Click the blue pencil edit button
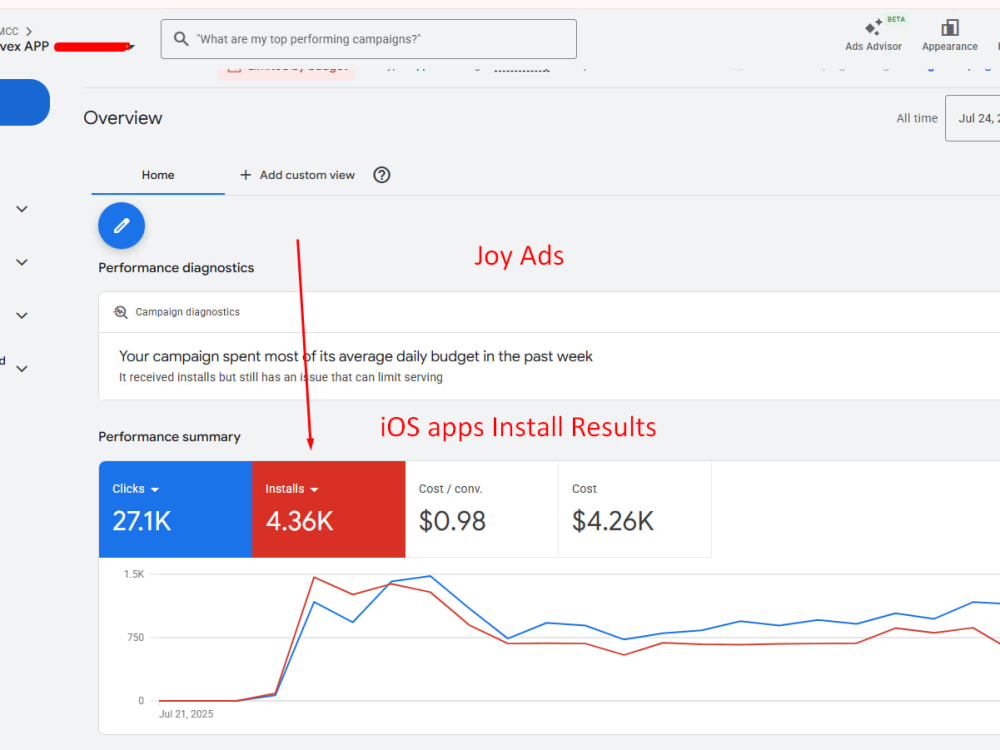Image resolution: width=1000 pixels, height=750 pixels. [121, 226]
